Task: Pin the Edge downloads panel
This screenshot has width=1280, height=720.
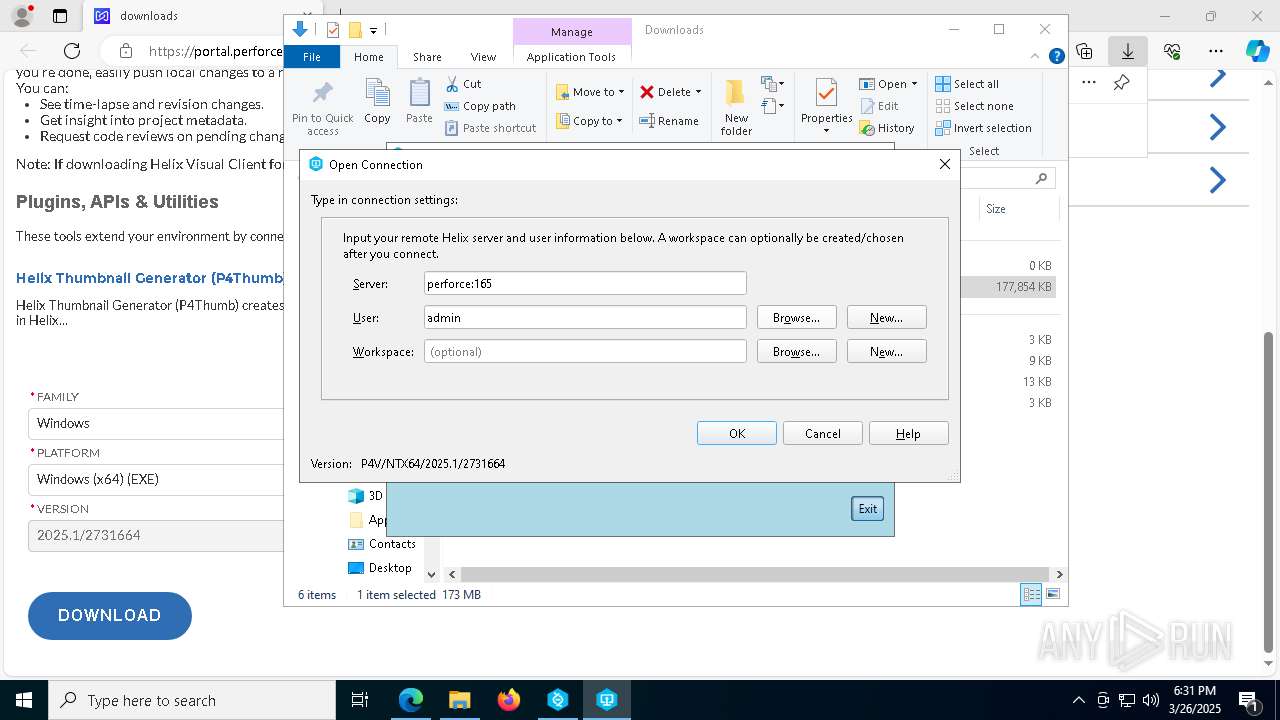Action: coord(1122,82)
